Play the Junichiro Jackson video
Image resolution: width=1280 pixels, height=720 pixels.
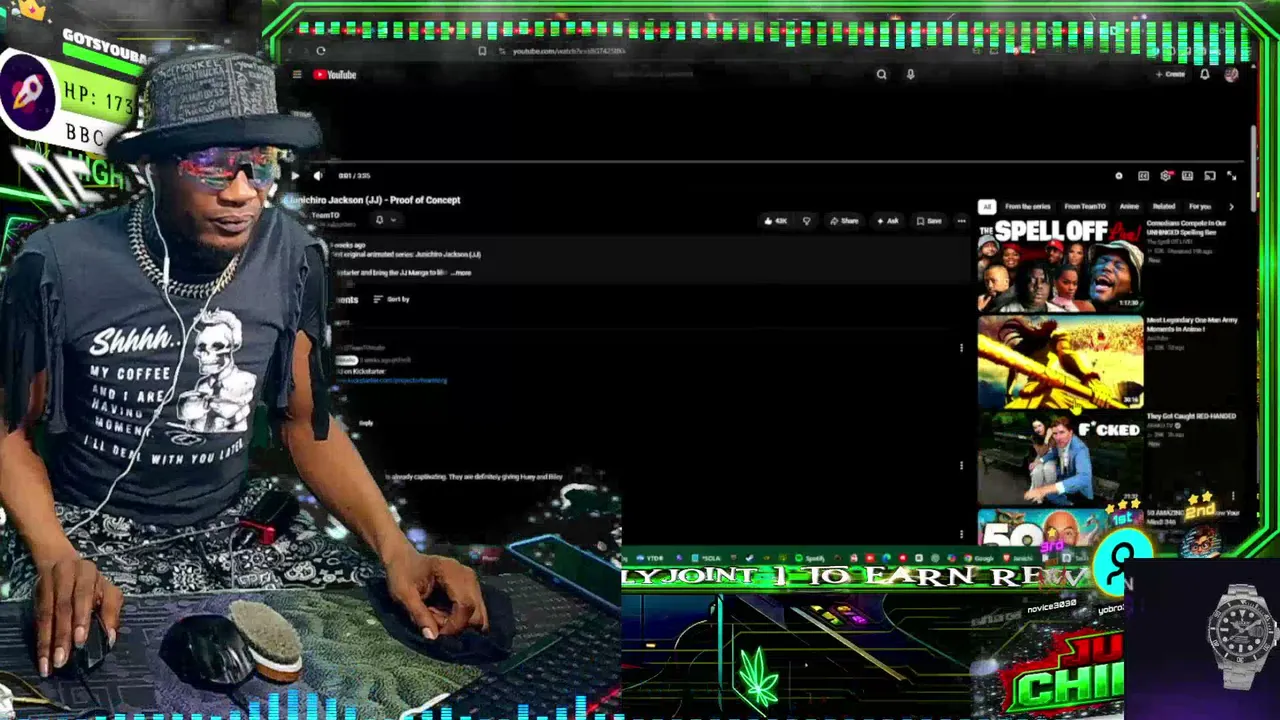pos(295,176)
